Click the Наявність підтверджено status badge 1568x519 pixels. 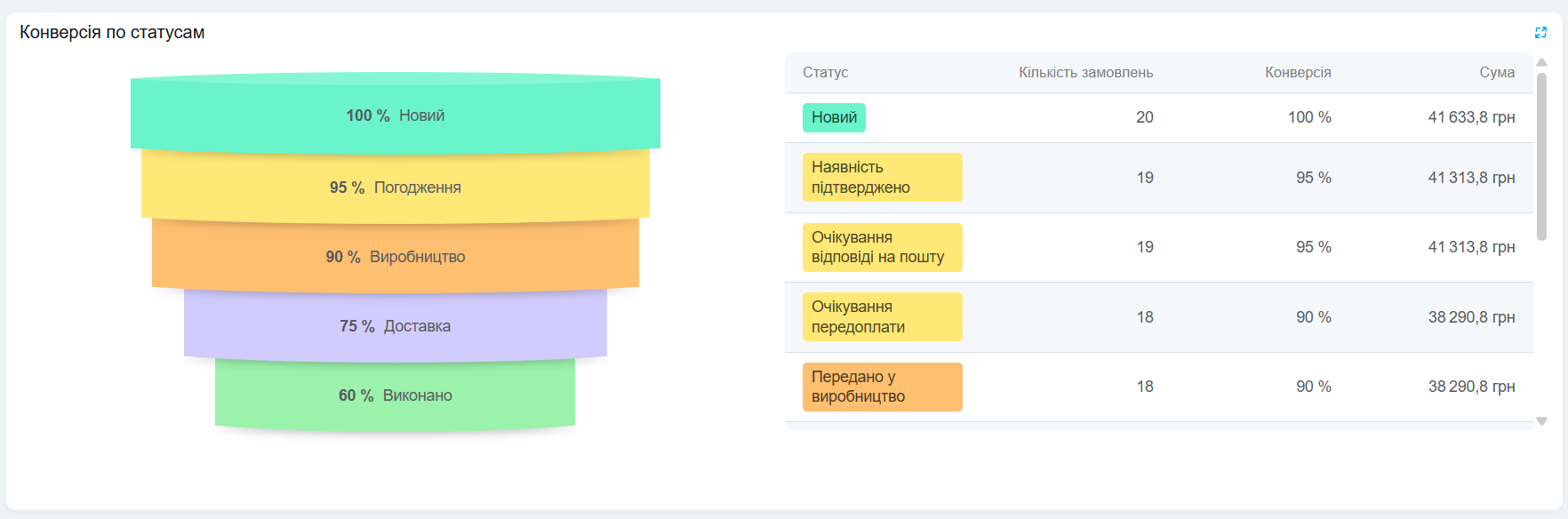(882, 177)
